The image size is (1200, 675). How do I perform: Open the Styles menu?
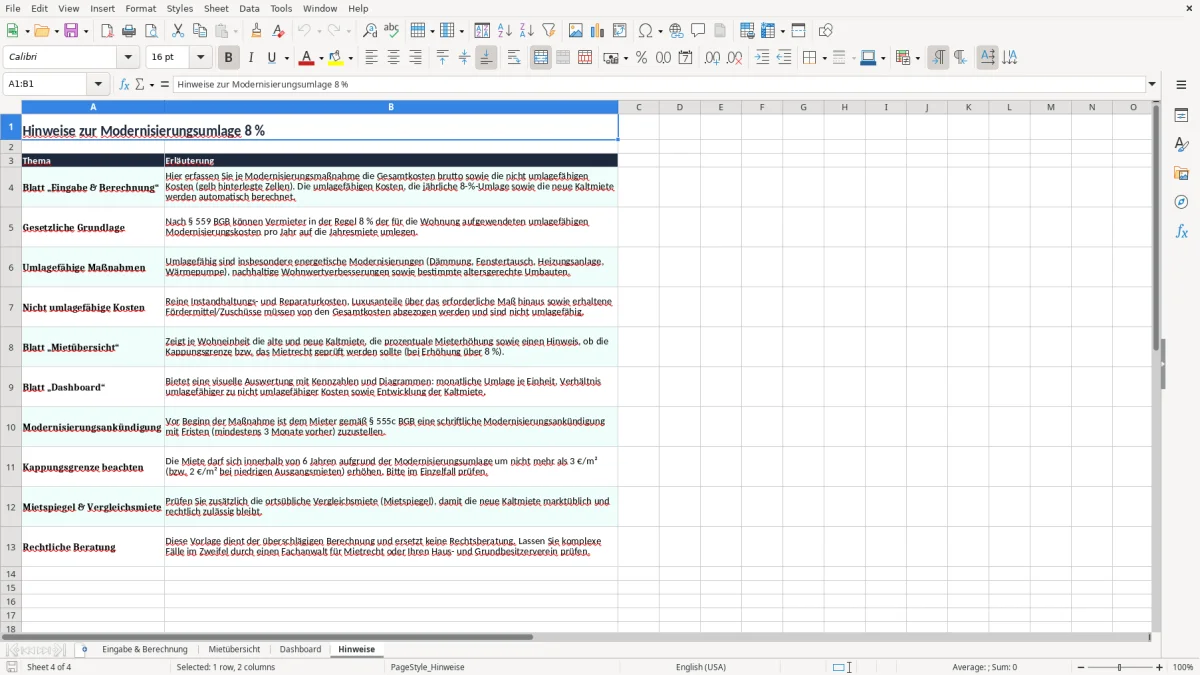click(x=180, y=8)
